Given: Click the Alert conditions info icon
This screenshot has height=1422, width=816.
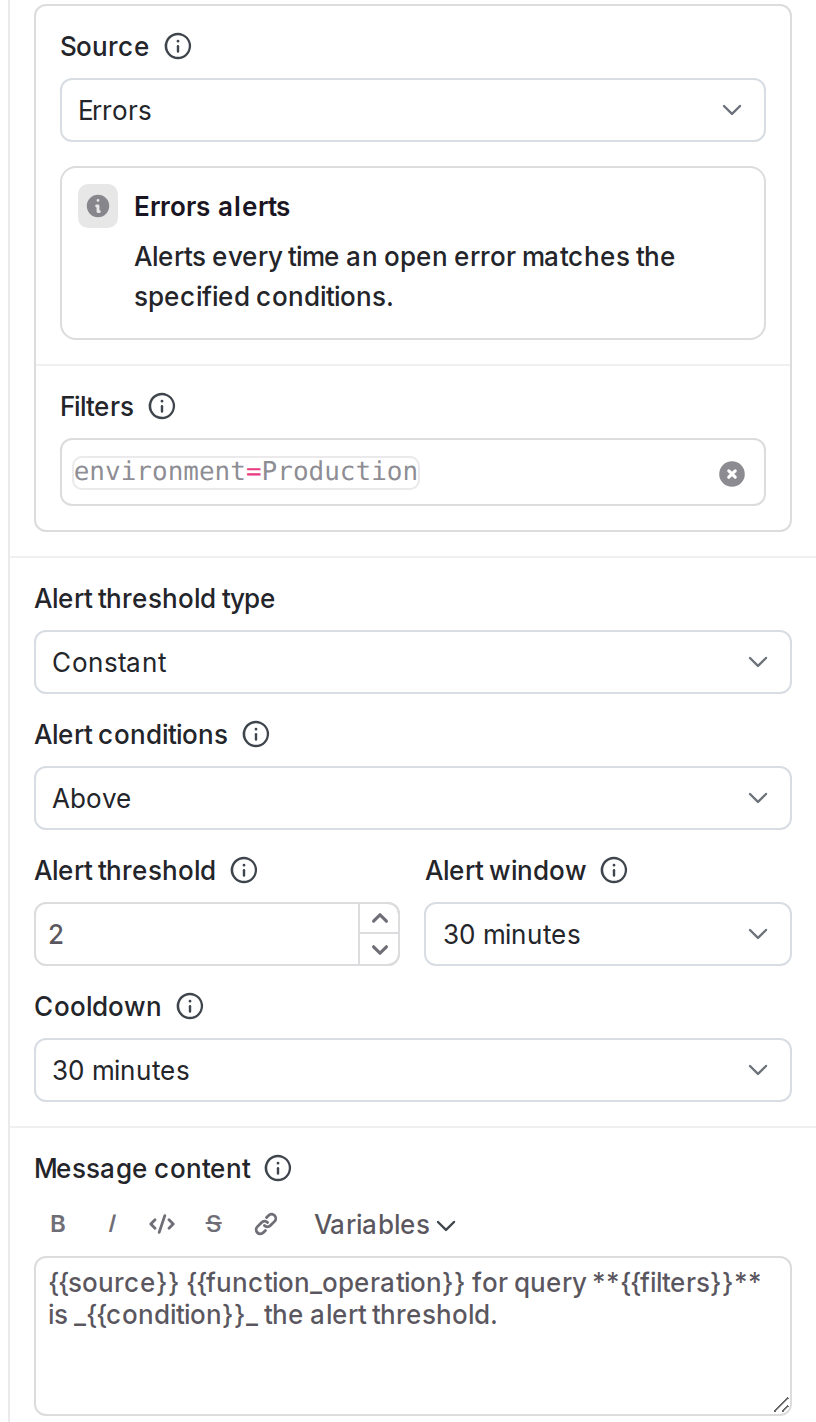Looking at the screenshot, I should (256, 734).
